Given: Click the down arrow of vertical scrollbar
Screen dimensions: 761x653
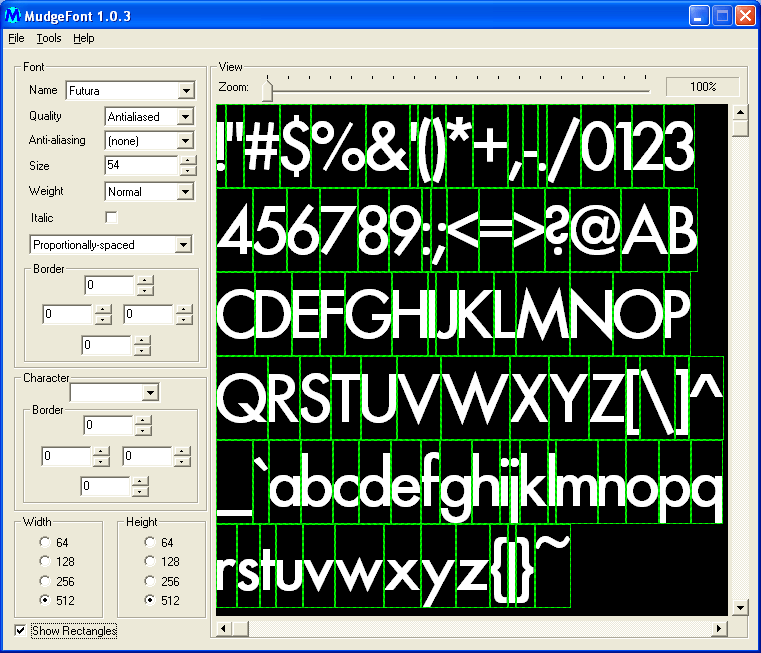Looking at the screenshot, I should (x=740, y=607).
